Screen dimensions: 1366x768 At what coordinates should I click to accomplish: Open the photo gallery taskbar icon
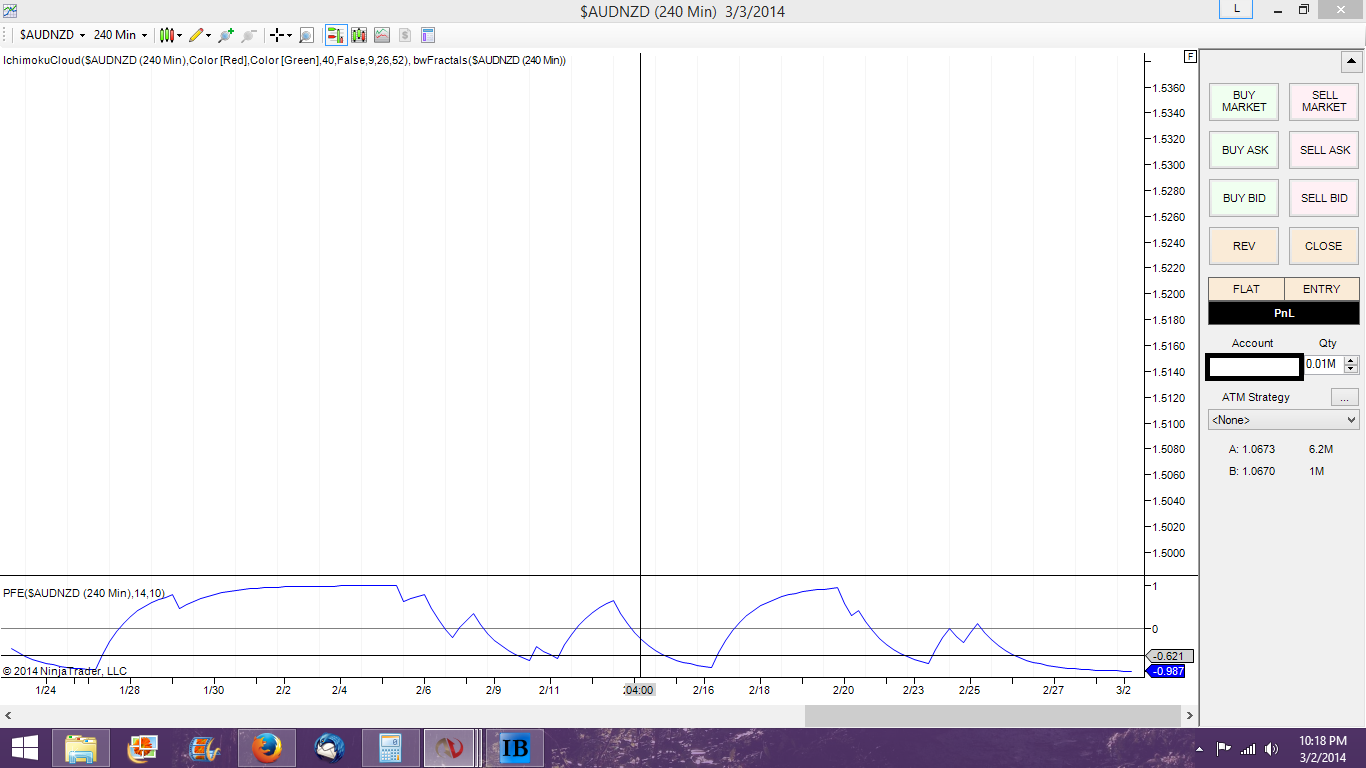pyautogui.click(x=142, y=748)
